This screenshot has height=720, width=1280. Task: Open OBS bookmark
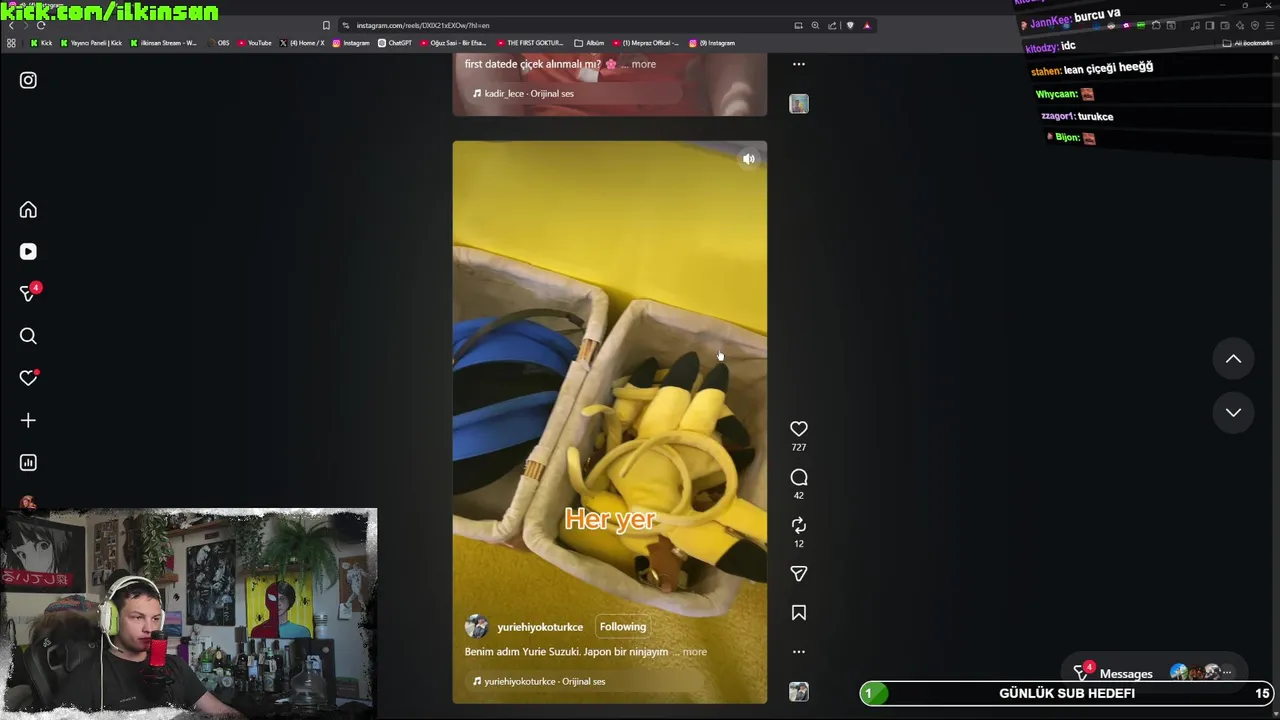[219, 43]
